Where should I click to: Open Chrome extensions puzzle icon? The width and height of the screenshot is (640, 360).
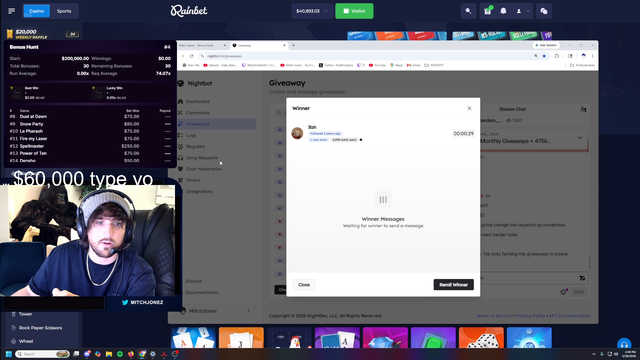tap(556, 56)
